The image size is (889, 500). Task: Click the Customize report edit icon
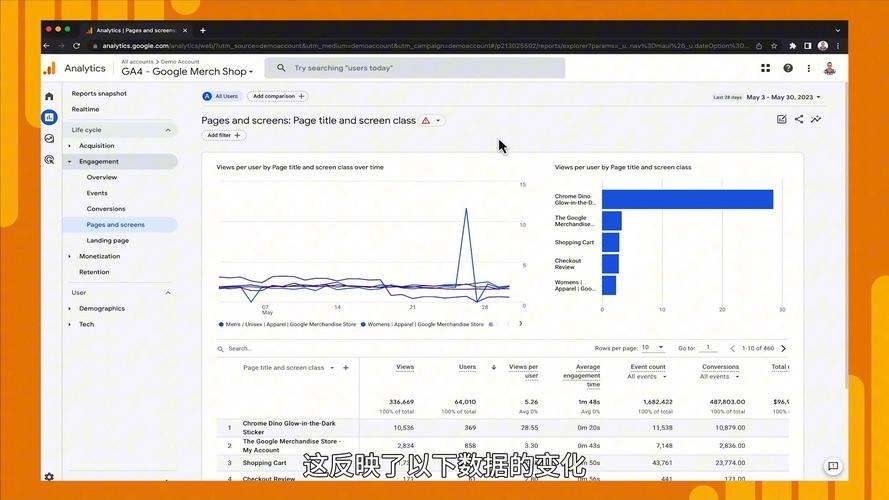click(781, 120)
